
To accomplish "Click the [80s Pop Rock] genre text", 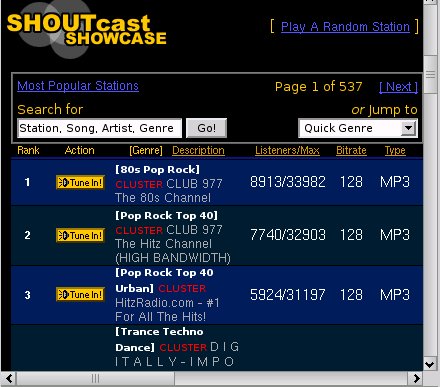I will coord(157,170).
